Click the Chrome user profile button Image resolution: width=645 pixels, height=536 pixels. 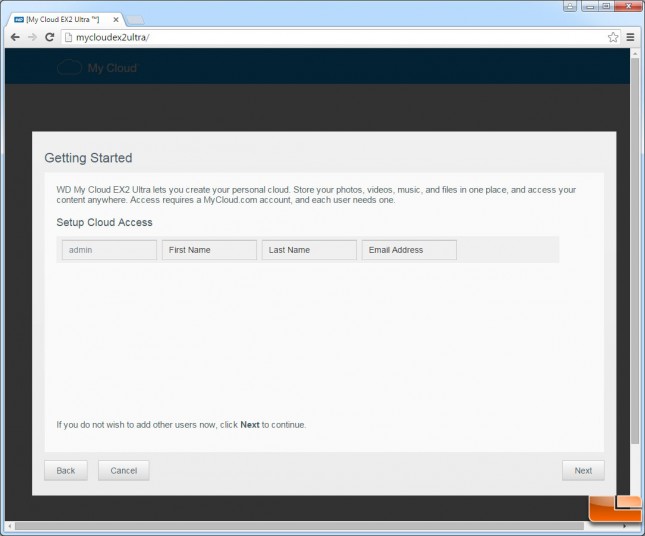click(570, 6)
